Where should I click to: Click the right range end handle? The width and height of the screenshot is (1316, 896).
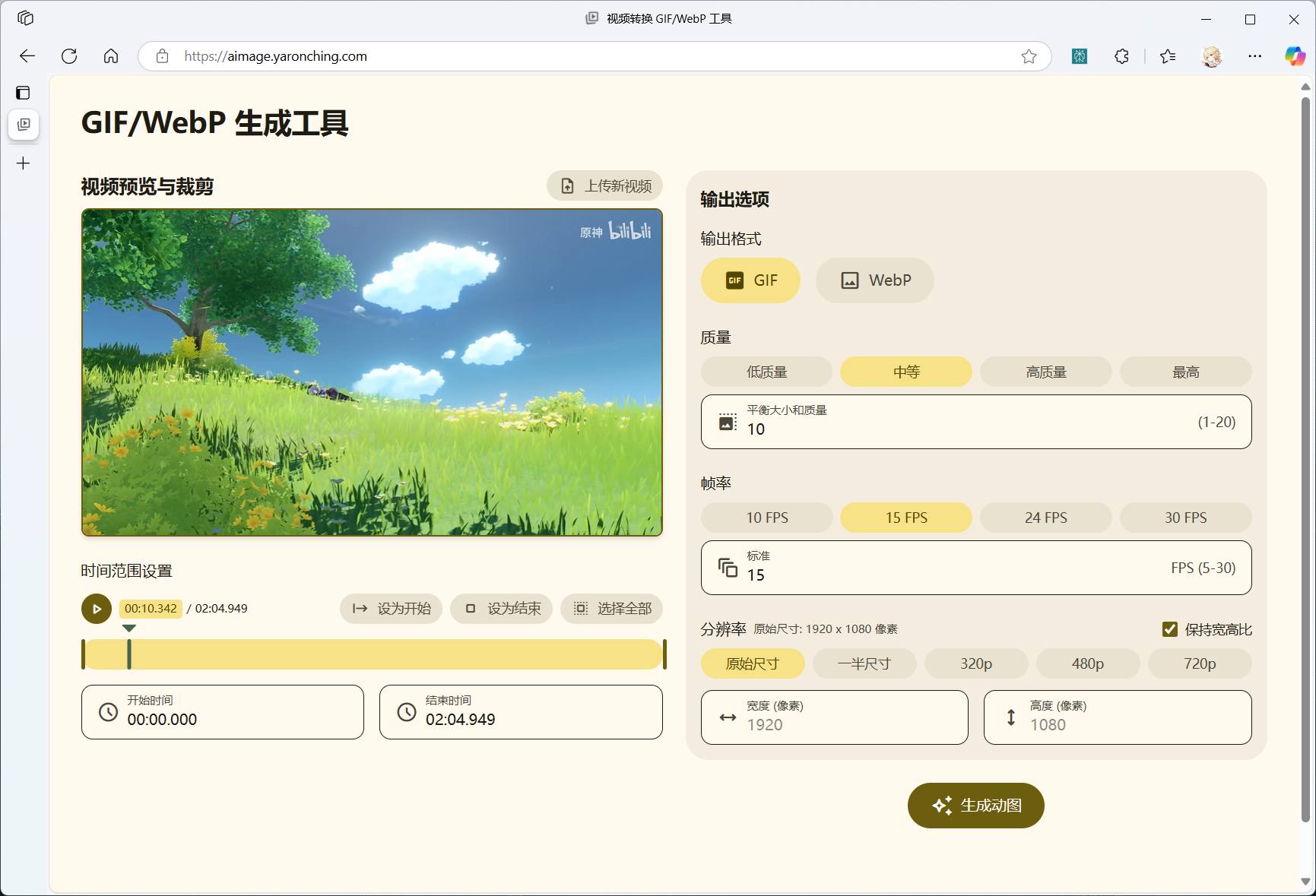click(x=664, y=654)
